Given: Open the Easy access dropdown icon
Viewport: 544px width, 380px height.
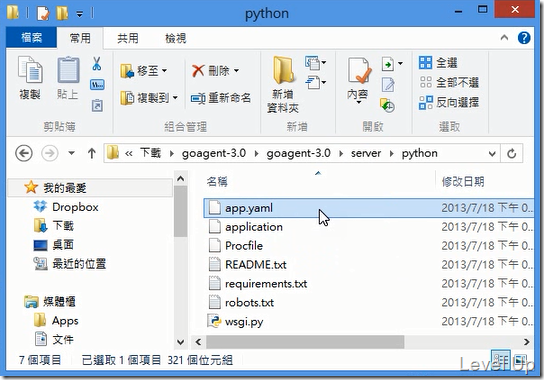Looking at the screenshot, I should click(315, 83).
